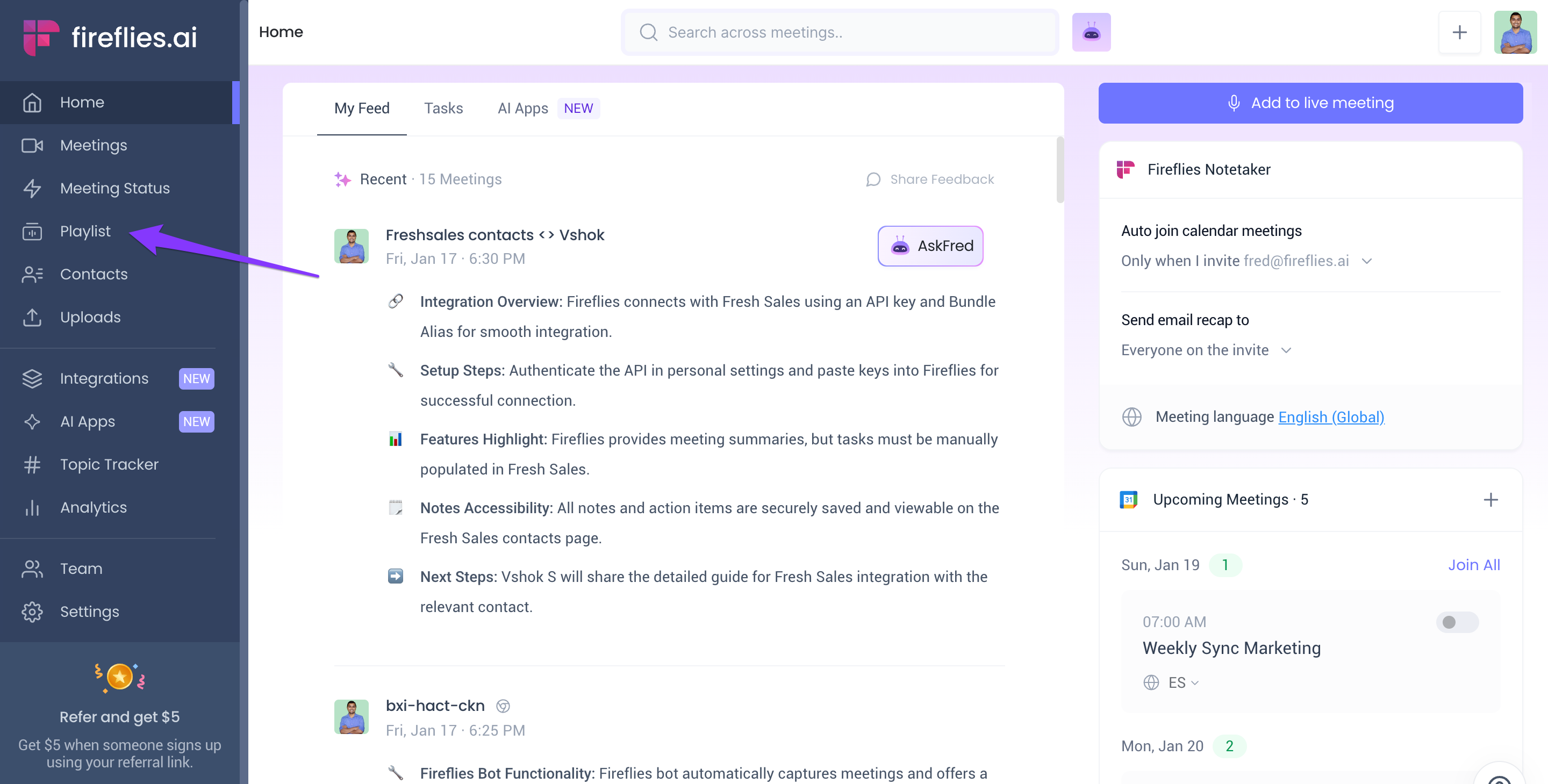Screen dimensions: 1548x784
Task: Click the Mon, Jan 20 date label
Action: pos(1162,746)
